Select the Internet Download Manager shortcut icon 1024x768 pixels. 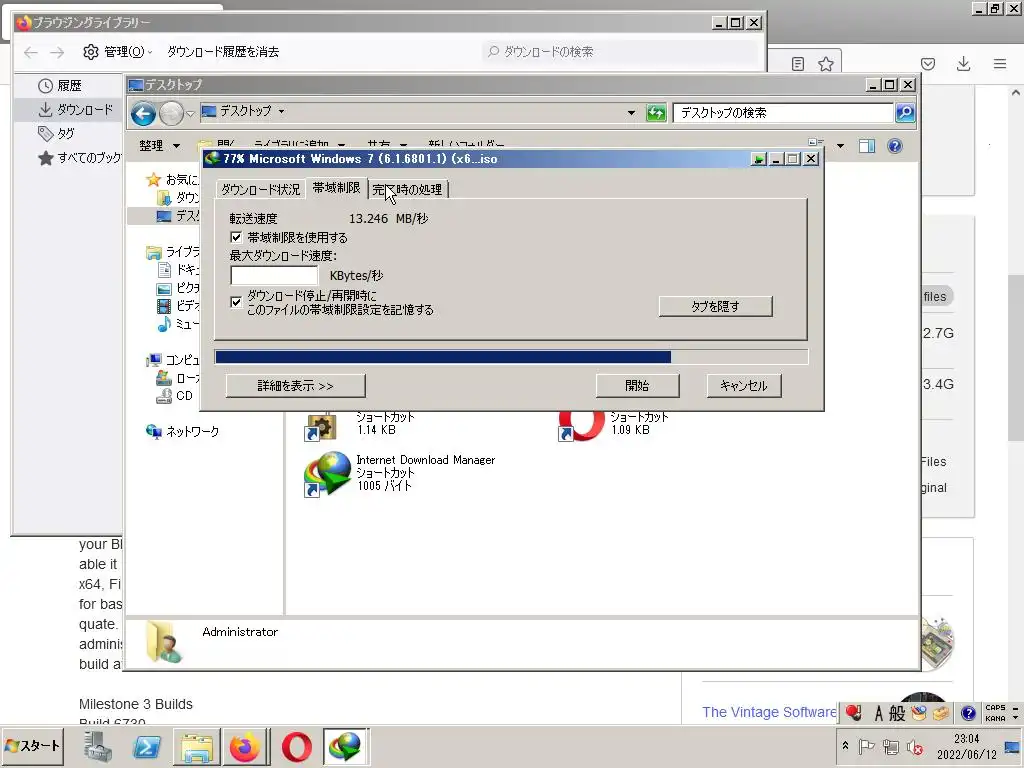pyautogui.click(x=328, y=474)
